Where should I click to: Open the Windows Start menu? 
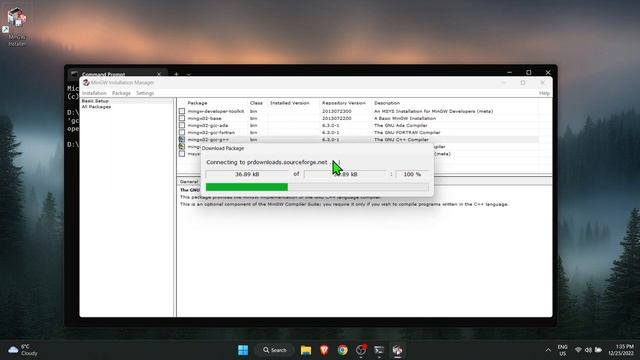point(243,350)
